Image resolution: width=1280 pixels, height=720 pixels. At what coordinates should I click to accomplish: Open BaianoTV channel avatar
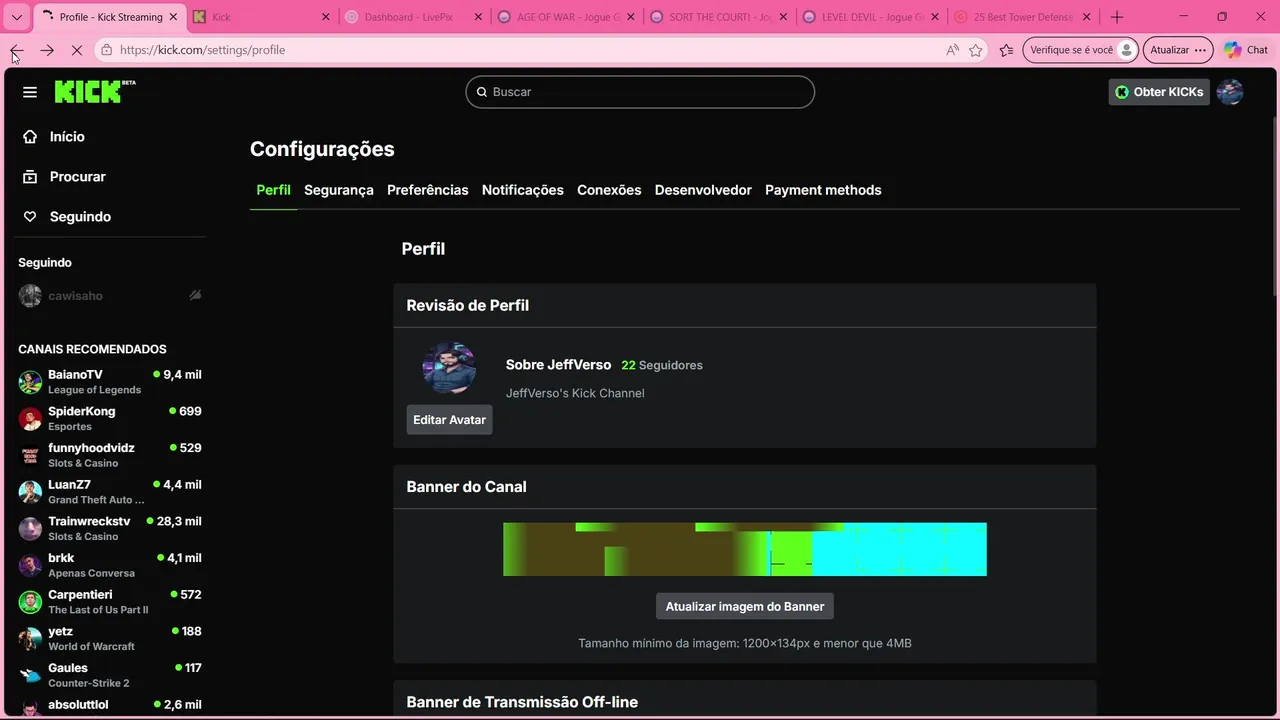coord(30,382)
